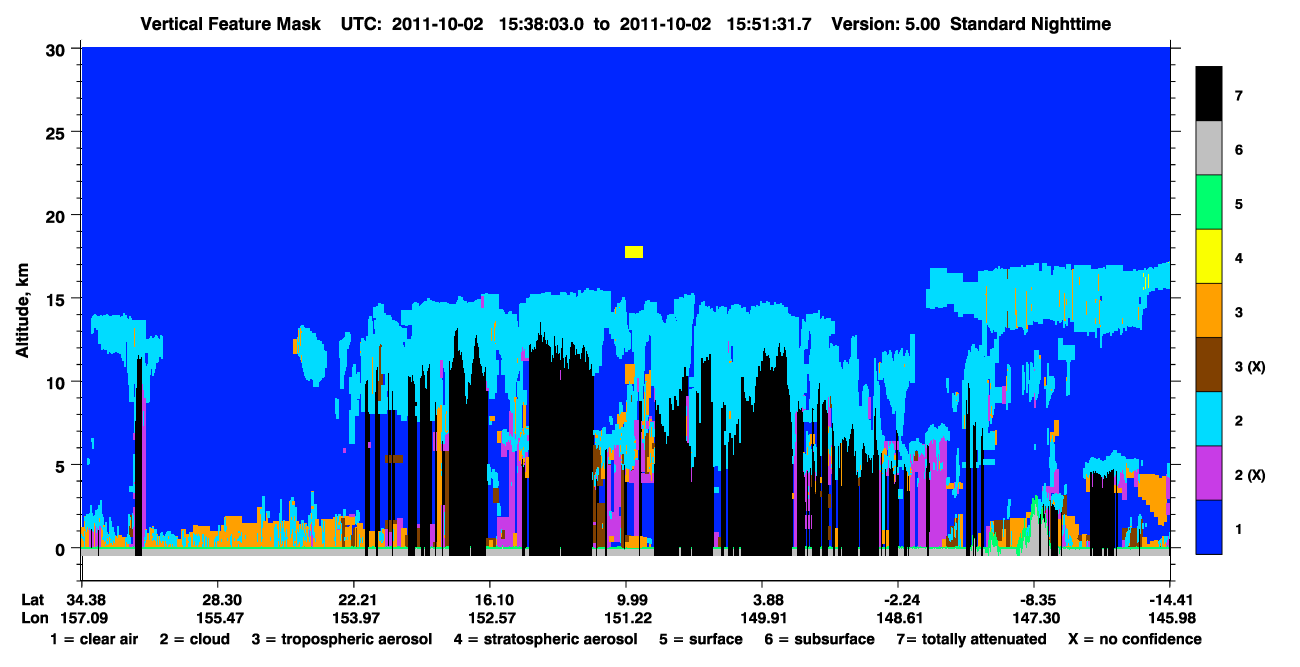Image resolution: width=1300 pixels, height=667 pixels.
Task: Click 'Version: 5.00' in the title
Action: point(885,24)
